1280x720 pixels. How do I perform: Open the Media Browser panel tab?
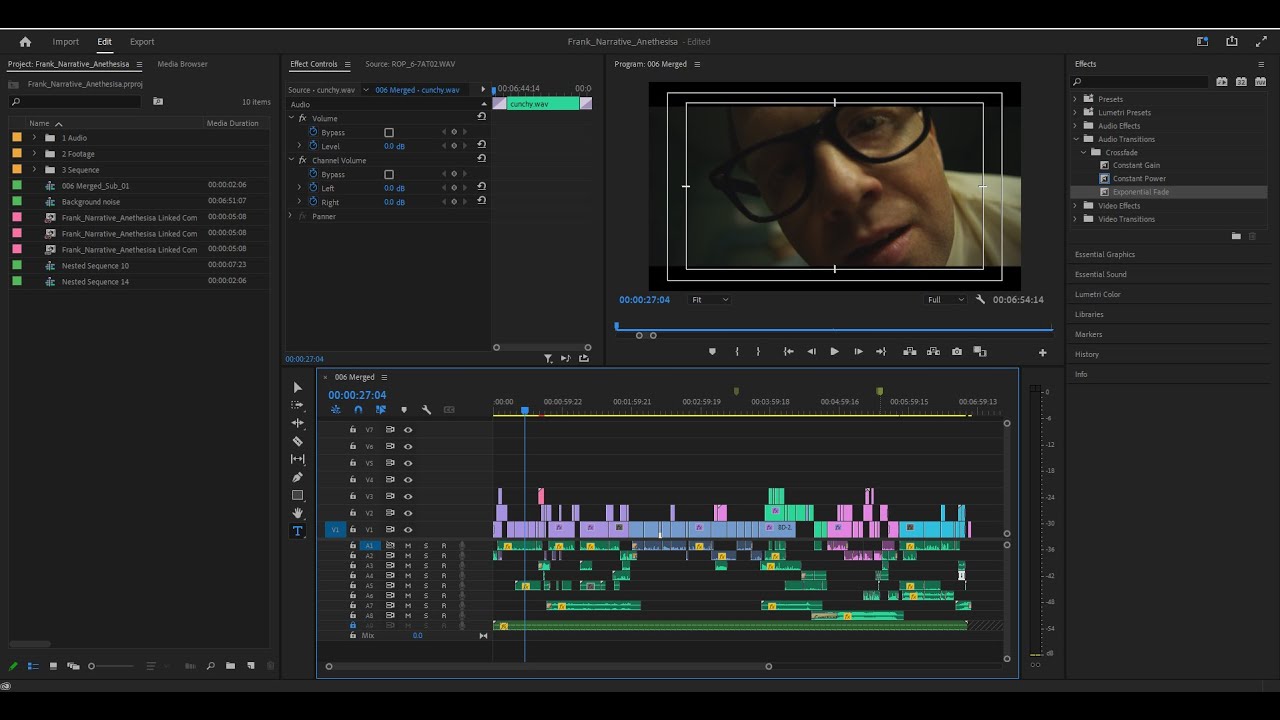(183, 64)
